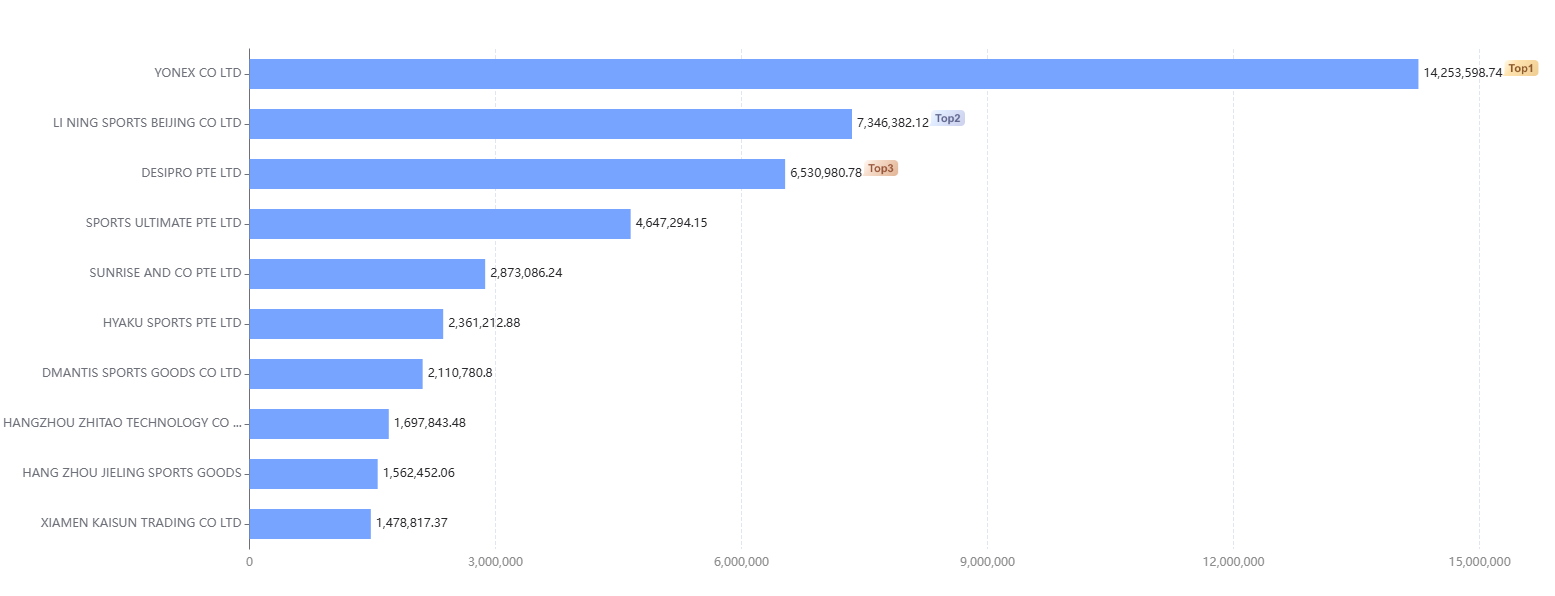Select the SPORTS ULTIMATE PTE LTD bar
The image size is (1555, 596).
[x=440, y=224]
